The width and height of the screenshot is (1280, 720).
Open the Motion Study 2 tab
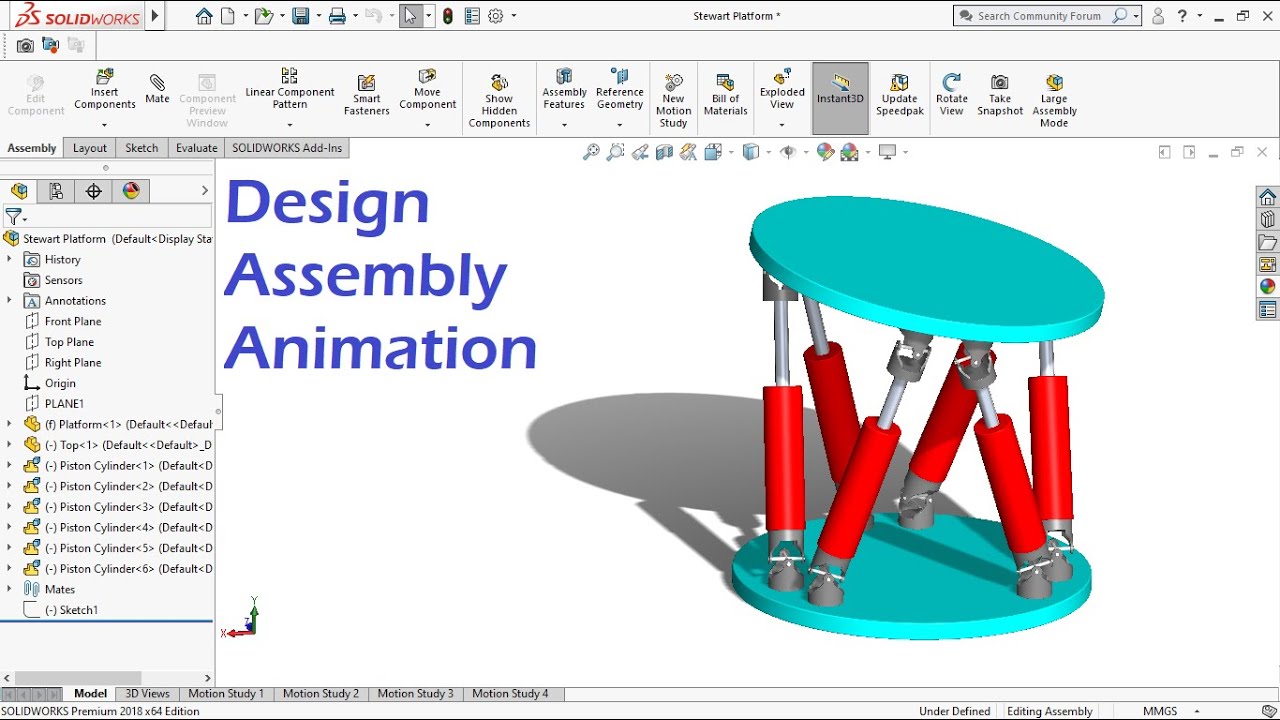pyautogui.click(x=321, y=693)
